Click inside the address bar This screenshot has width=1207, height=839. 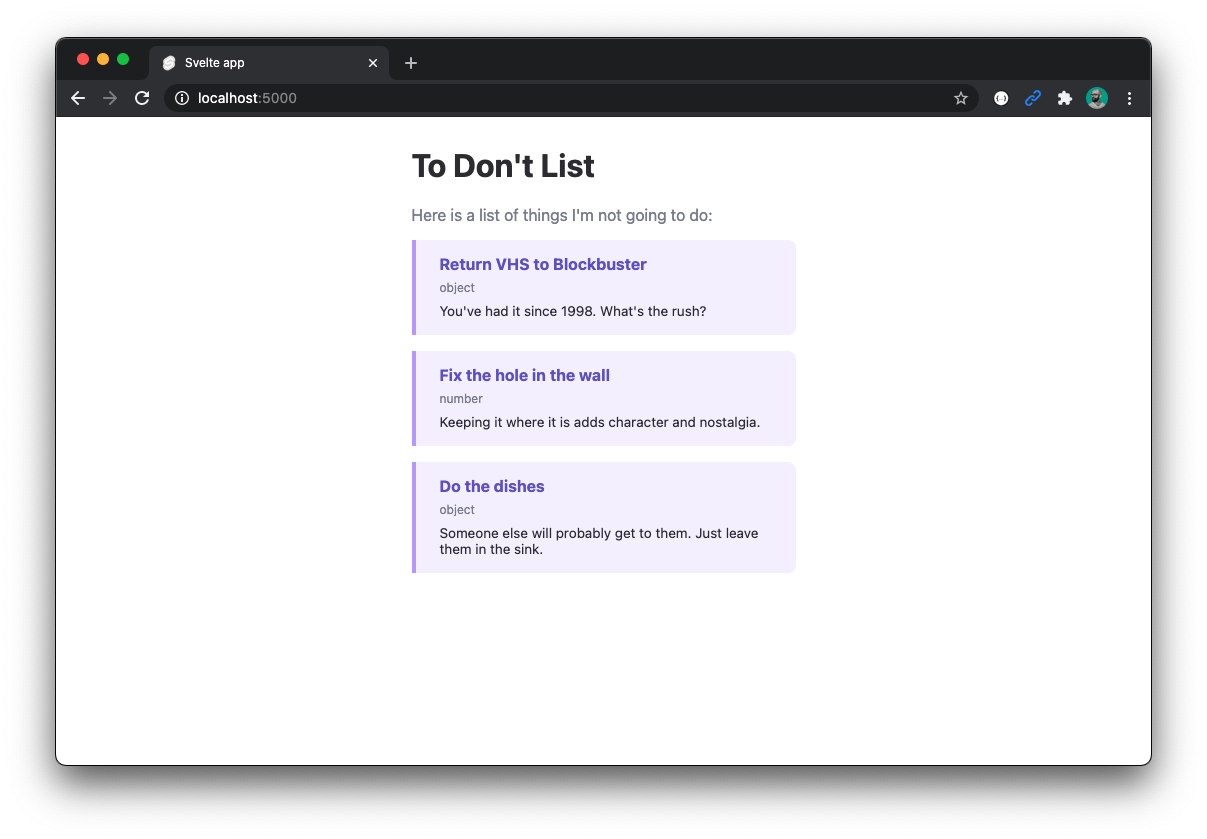coord(400,98)
